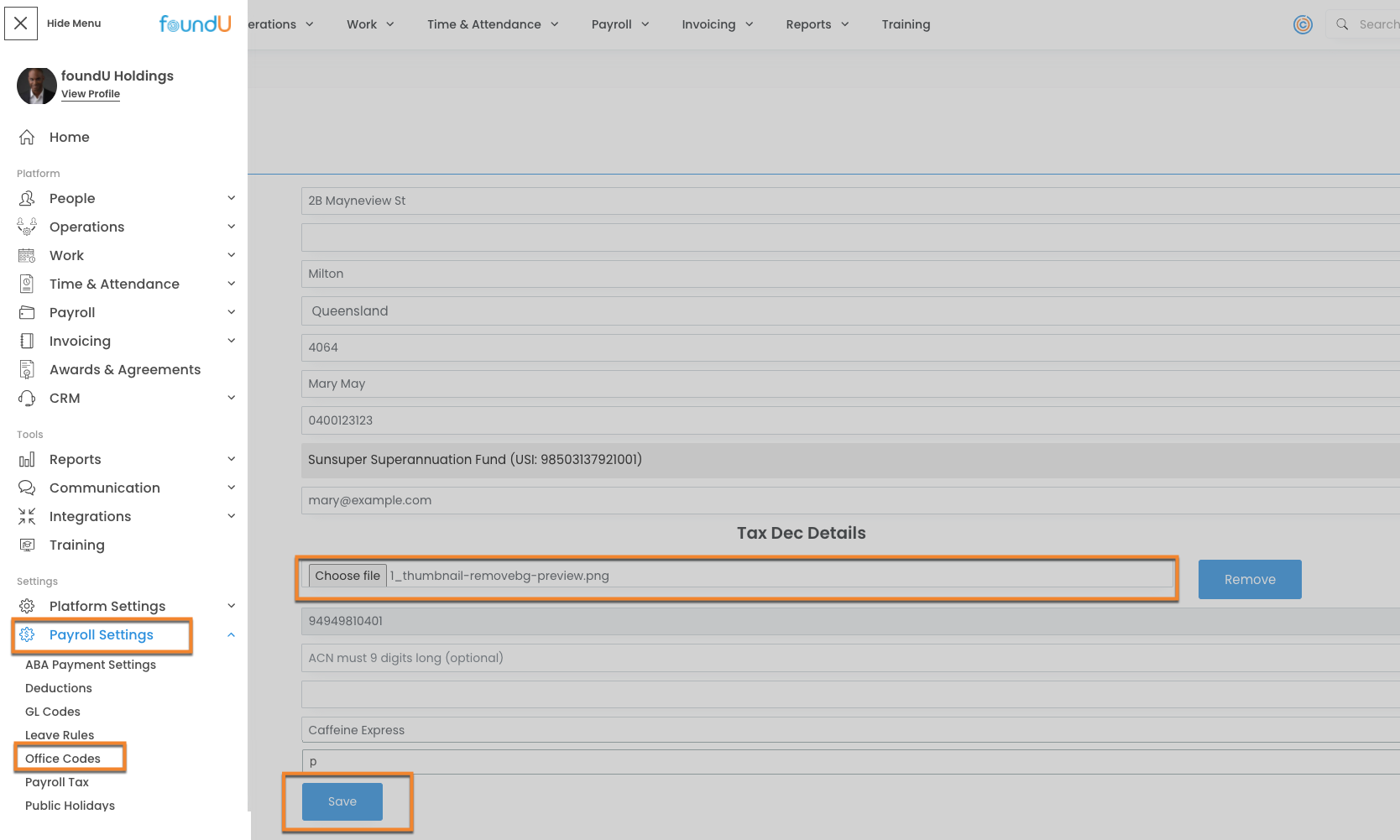Click the CRM headset icon
Screen dimensions: 1400x840
tap(27, 398)
